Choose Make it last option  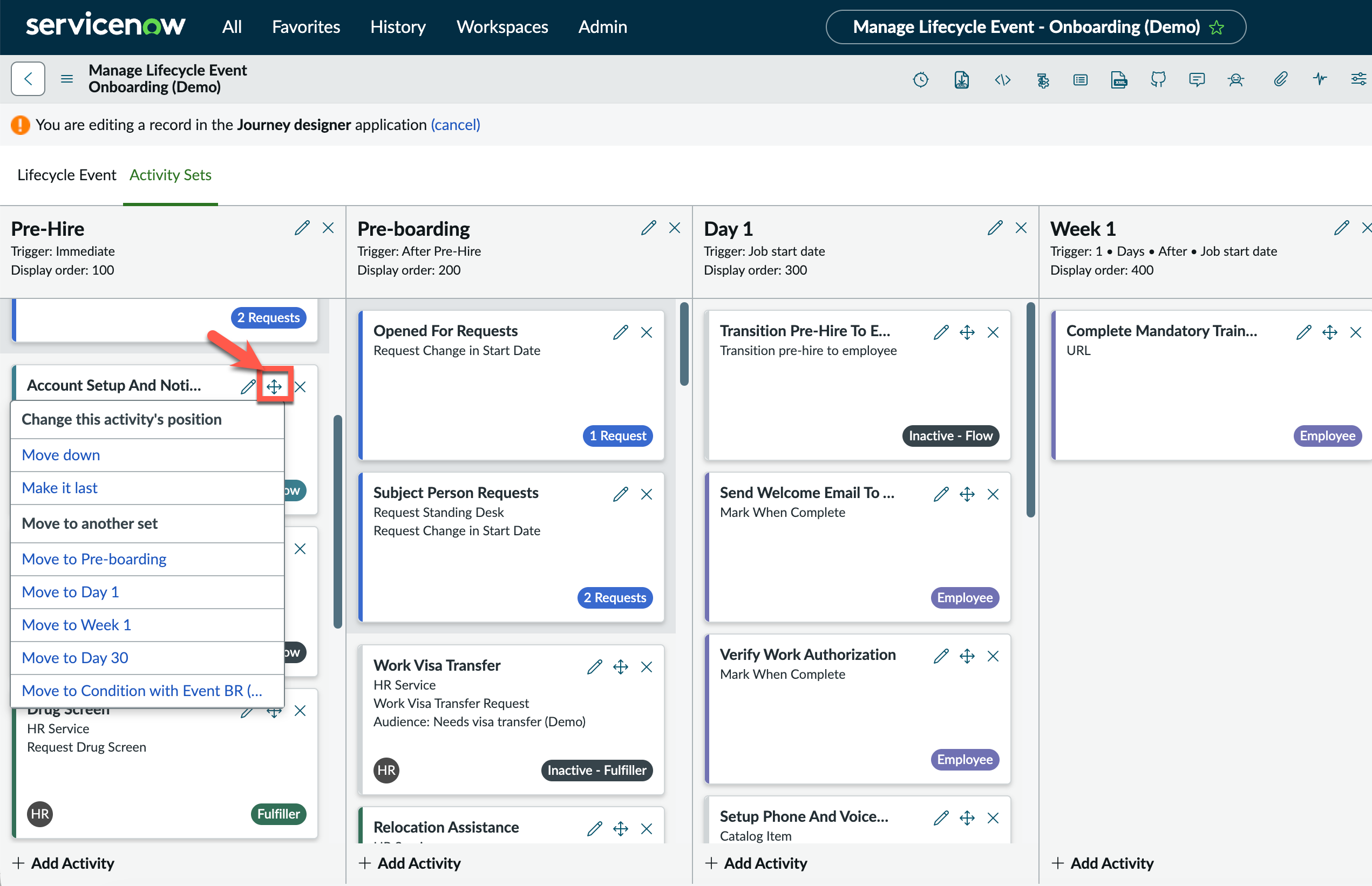pos(147,488)
